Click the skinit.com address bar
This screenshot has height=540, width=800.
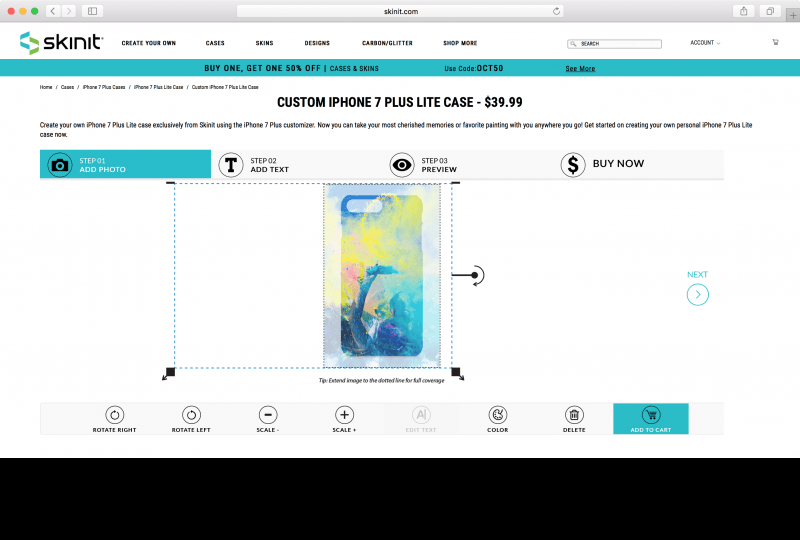pos(400,11)
